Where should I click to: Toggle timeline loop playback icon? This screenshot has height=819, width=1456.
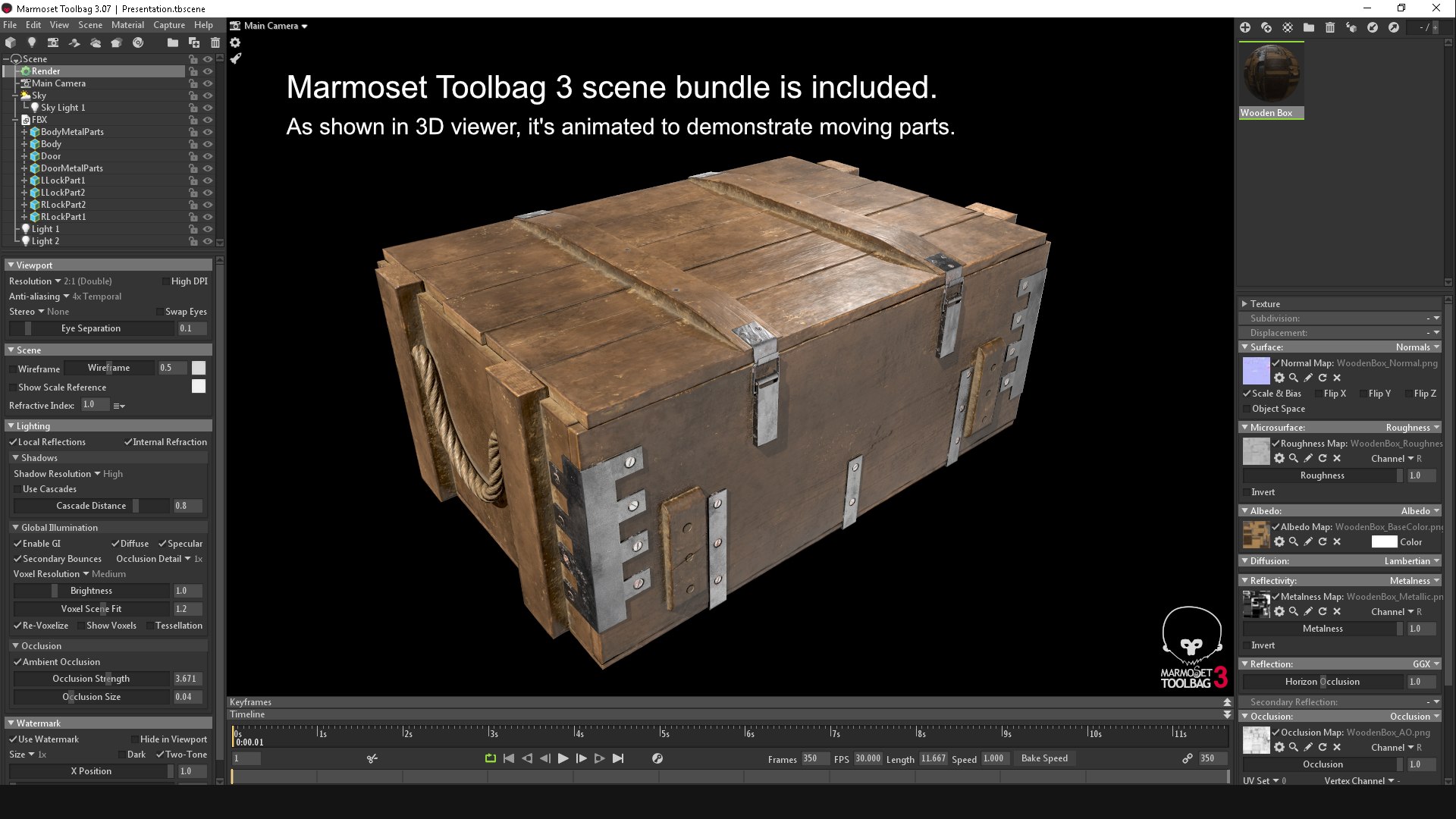(x=491, y=758)
